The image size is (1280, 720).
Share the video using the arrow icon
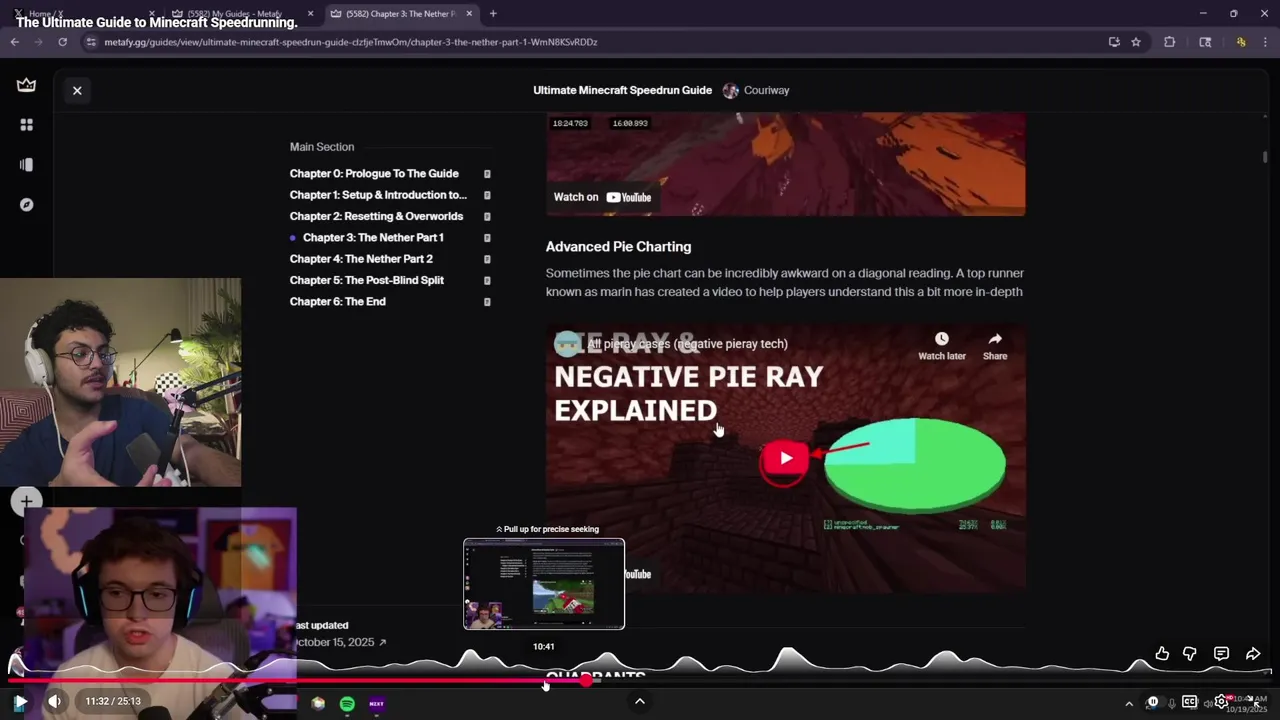[x=1253, y=654]
